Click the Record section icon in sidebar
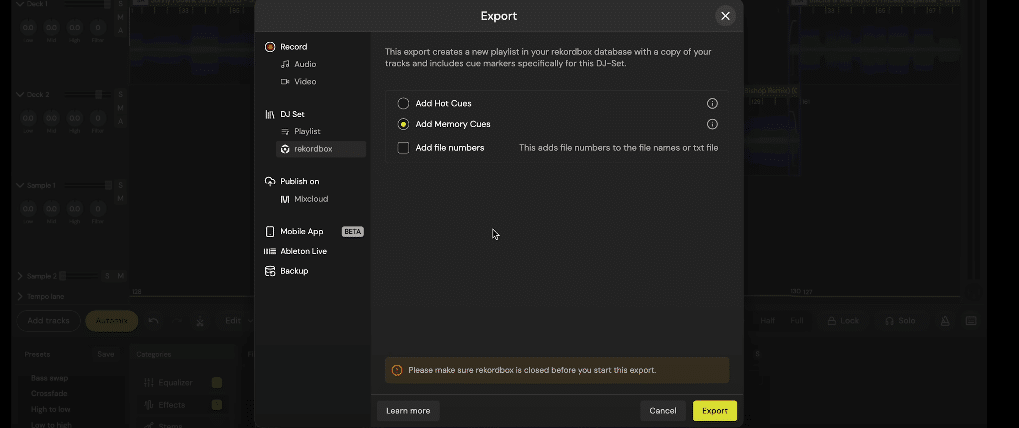This screenshot has height=428, width=1019. pyautogui.click(x=270, y=47)
